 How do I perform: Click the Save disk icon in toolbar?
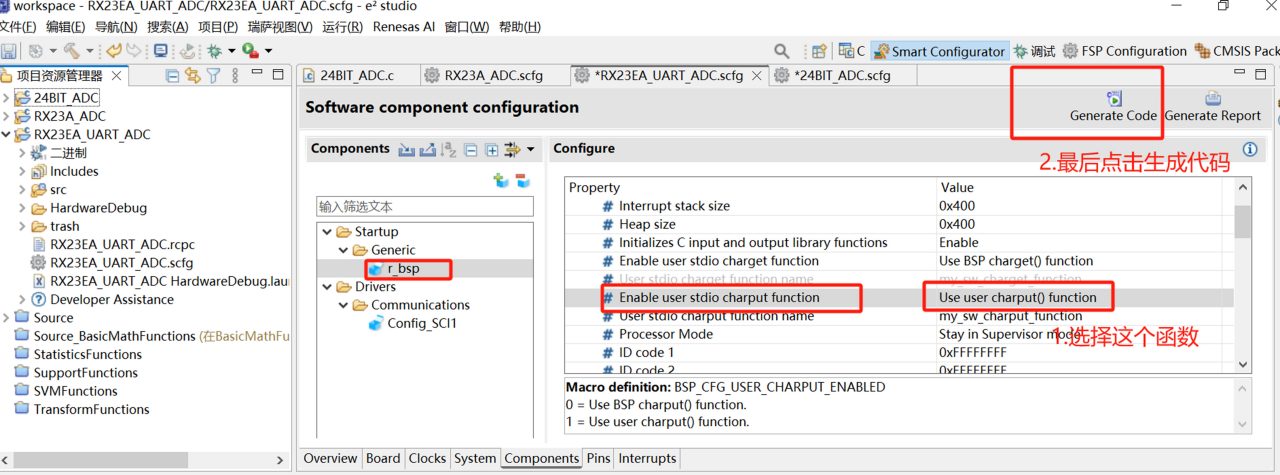9,51
